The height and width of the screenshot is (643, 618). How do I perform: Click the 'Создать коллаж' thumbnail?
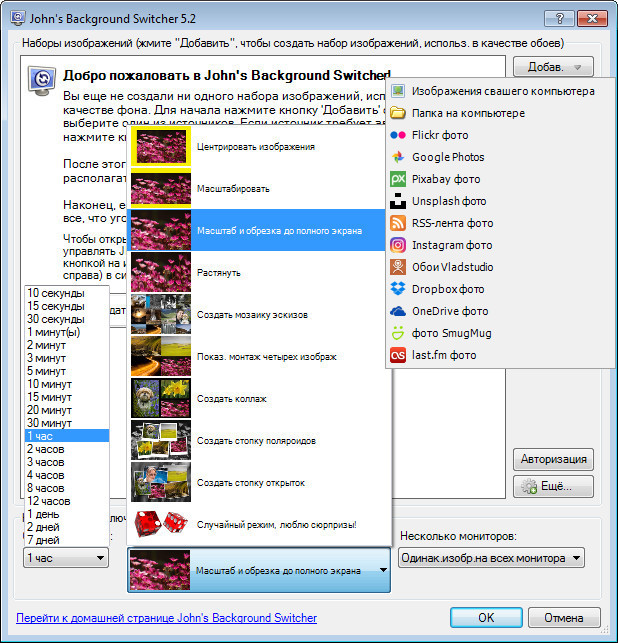click(161, 399)
